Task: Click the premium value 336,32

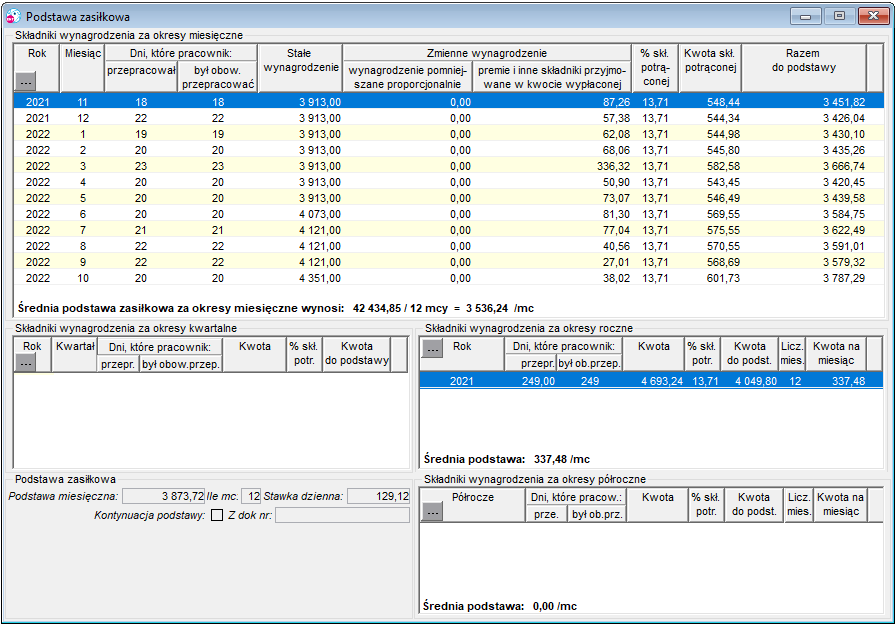Action: (614, 166)
